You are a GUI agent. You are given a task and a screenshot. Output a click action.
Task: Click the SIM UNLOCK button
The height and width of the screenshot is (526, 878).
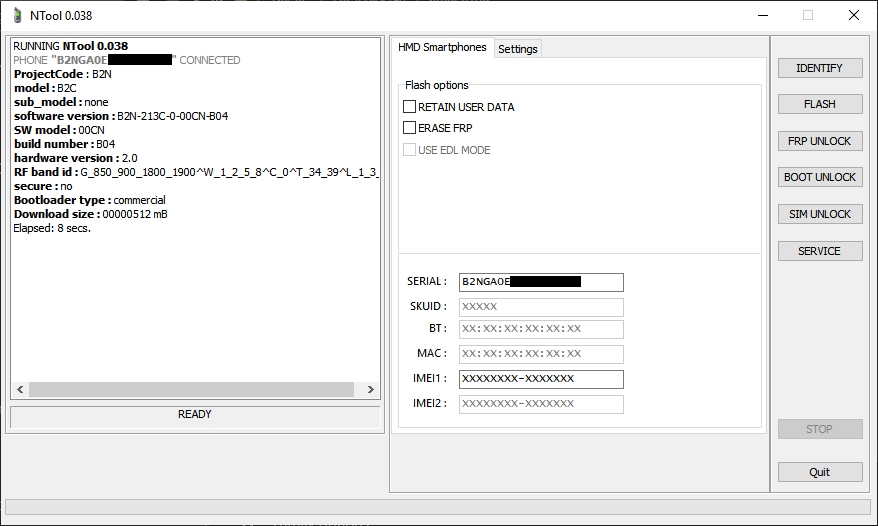click(820, 214)
